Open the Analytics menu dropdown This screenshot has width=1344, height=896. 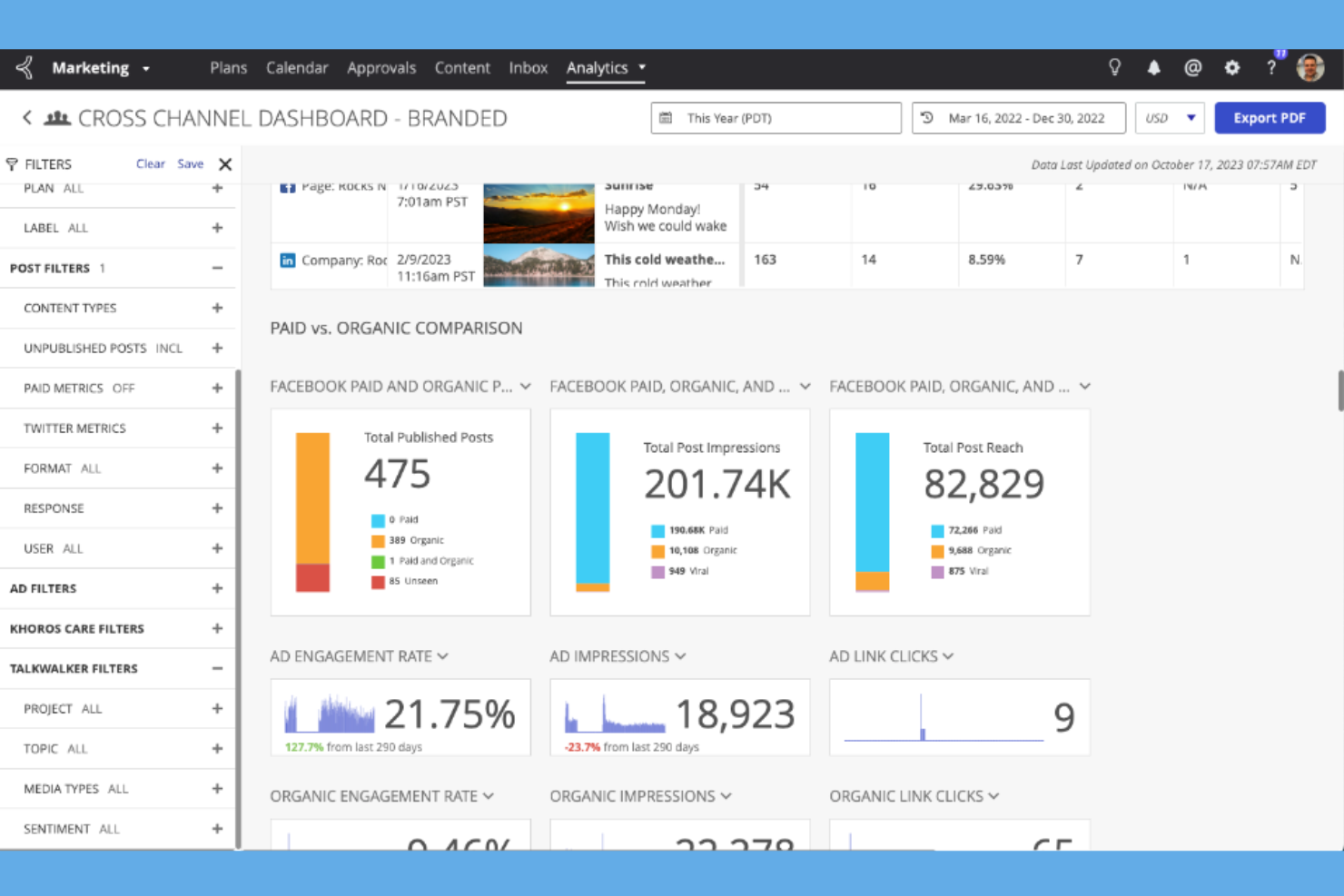click(x=606, y=68)
